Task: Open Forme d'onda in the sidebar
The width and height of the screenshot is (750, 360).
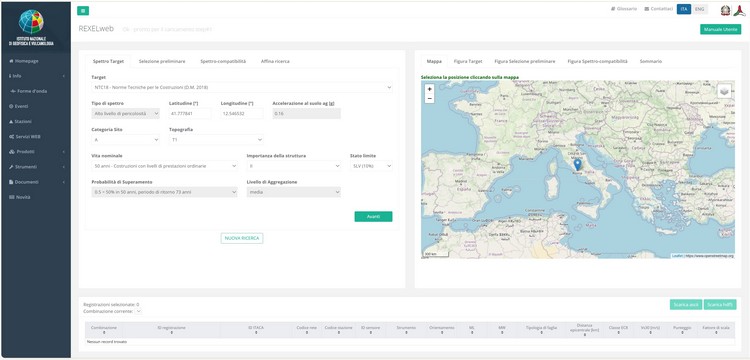Action: point(29,91)
